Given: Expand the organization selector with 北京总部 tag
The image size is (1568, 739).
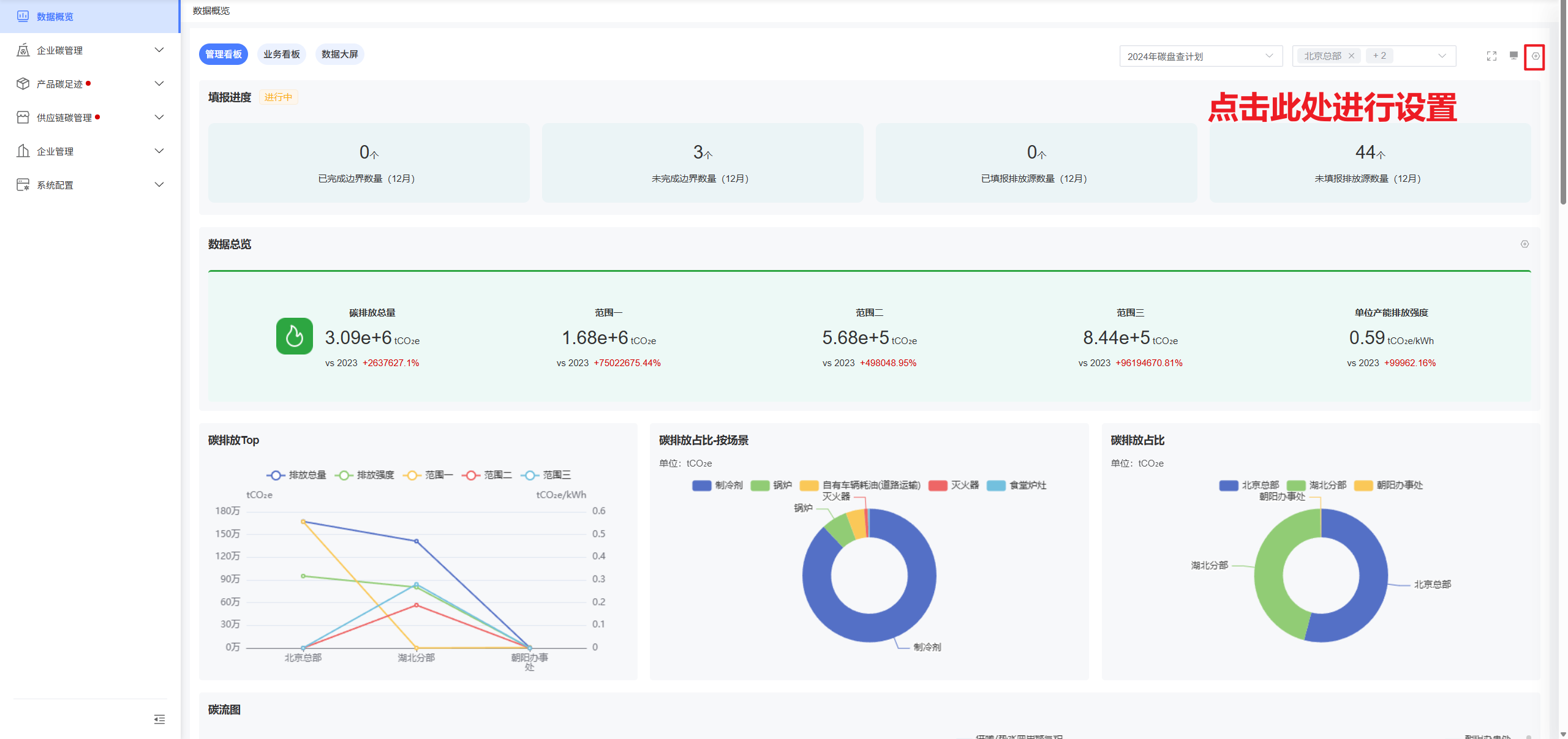Looking at the screenshot, I should pos(1441,56).
